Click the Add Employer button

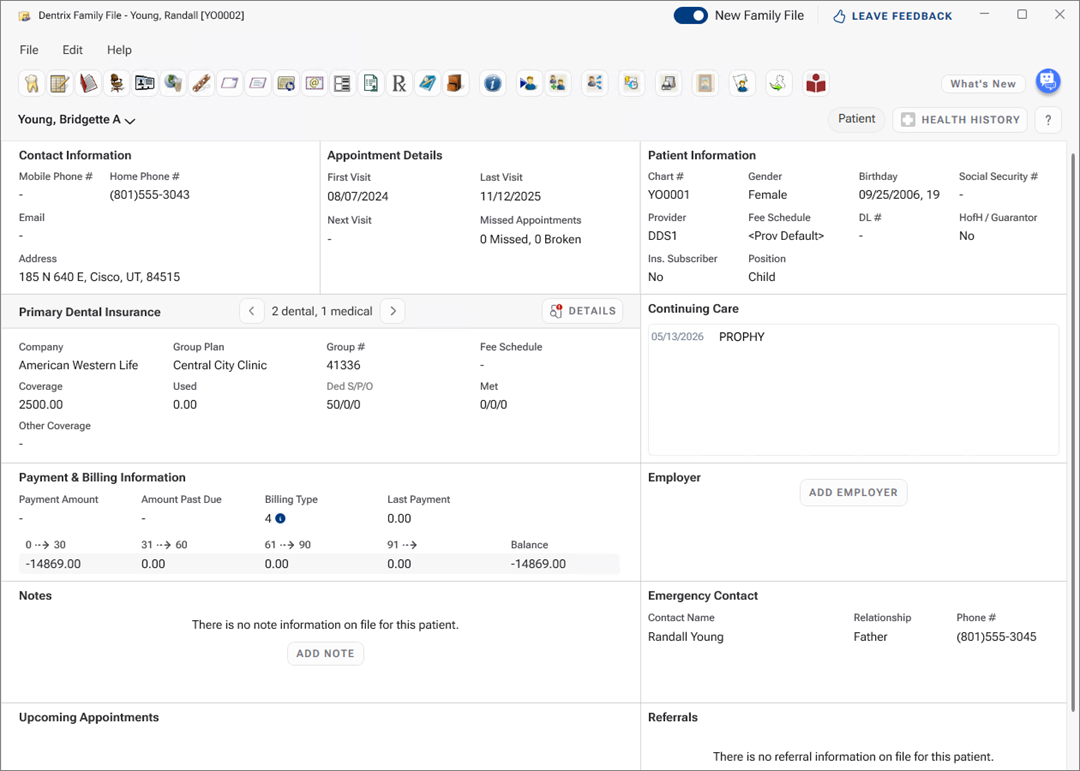(x=853, y=492)
